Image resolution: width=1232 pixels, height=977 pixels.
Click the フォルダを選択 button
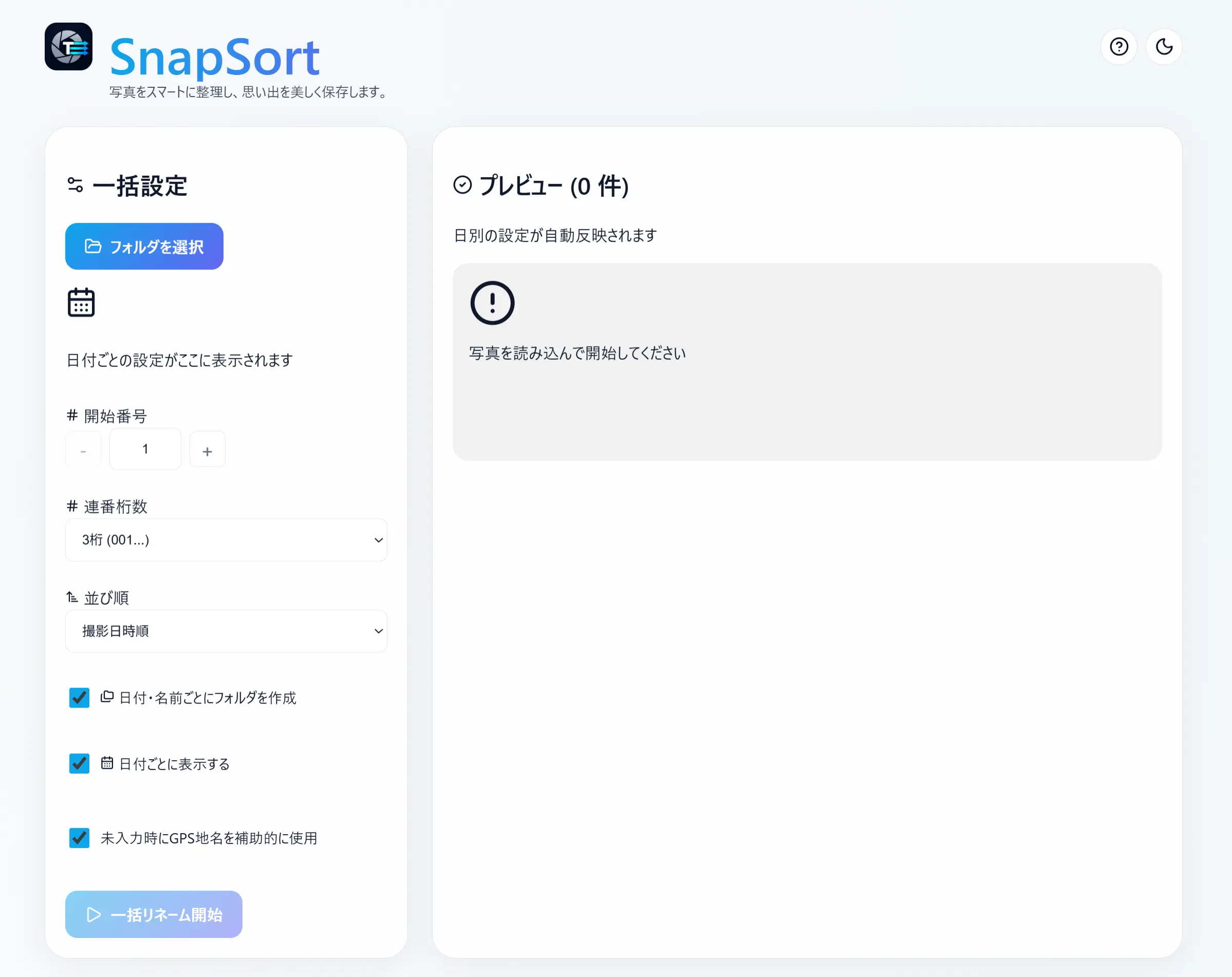click(x=144, y=246)
